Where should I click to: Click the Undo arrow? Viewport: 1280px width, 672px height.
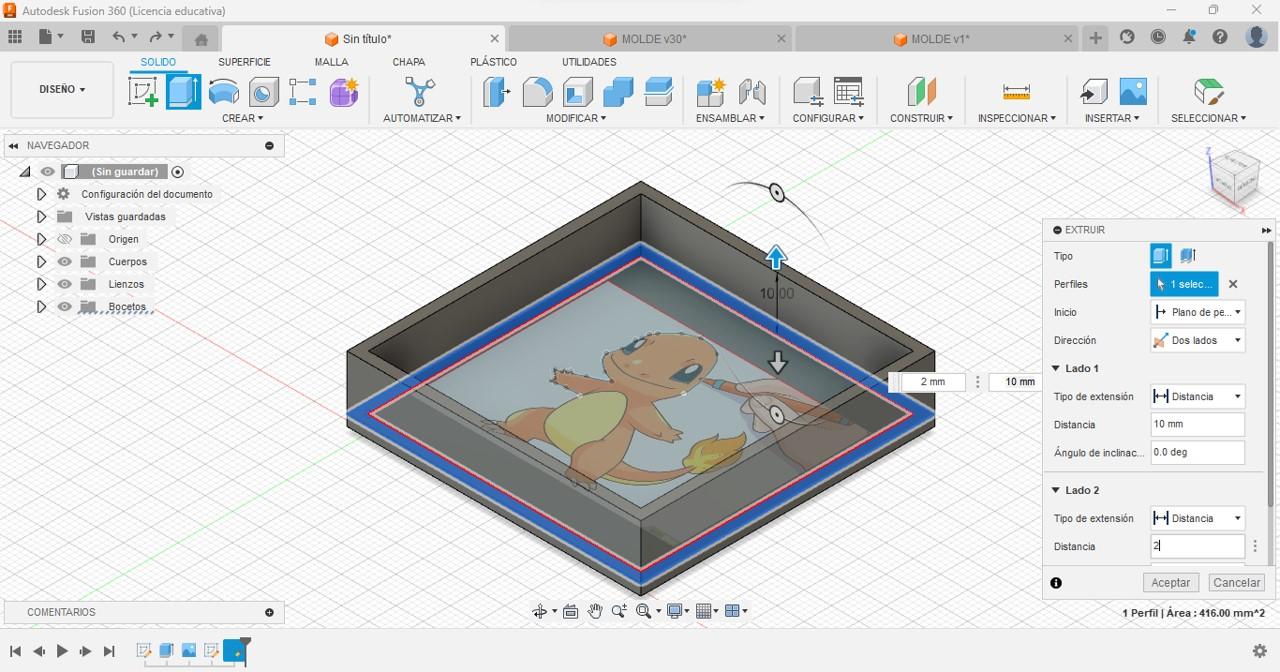(x=119, y=37)
